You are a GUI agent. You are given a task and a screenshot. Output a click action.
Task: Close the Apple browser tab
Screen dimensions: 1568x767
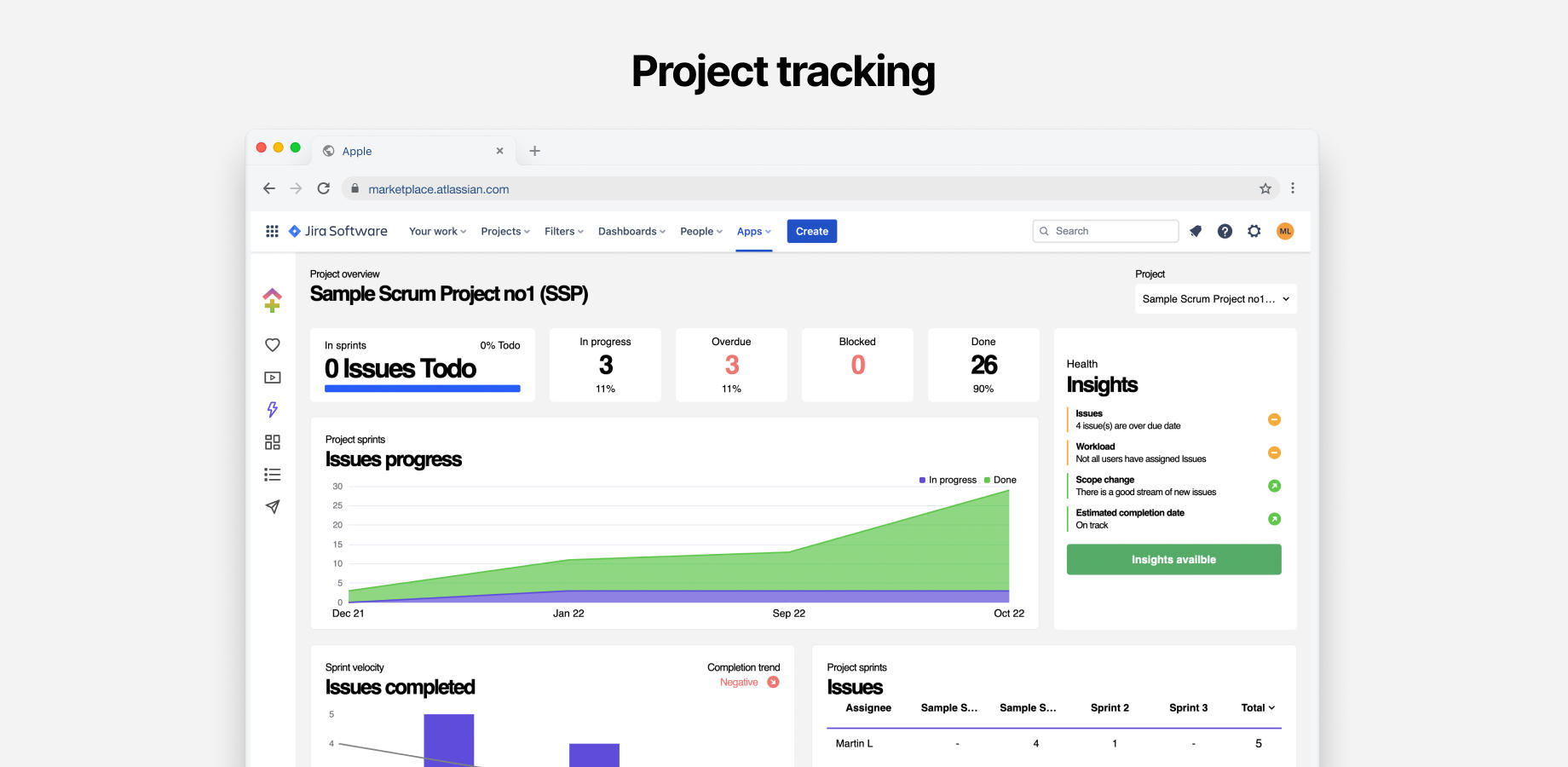click(x=499, y=151)
